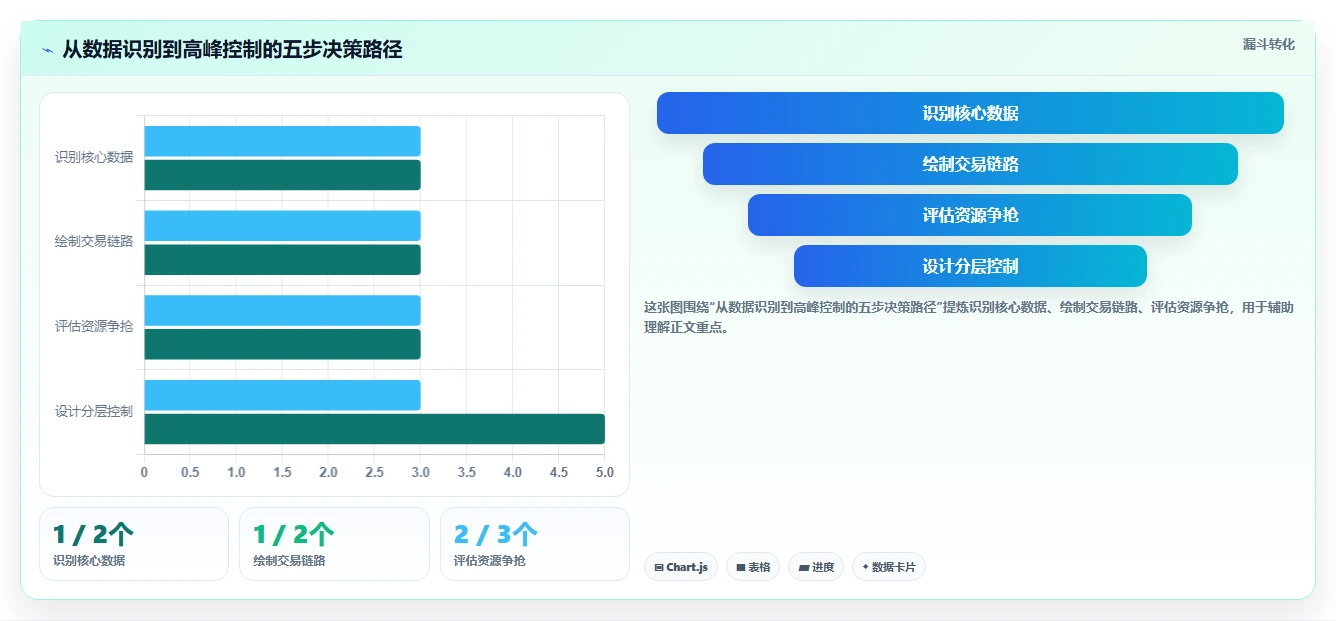Click the dark green bar for 识别核心数据
1336x621 pixels.
pos(282,175)
